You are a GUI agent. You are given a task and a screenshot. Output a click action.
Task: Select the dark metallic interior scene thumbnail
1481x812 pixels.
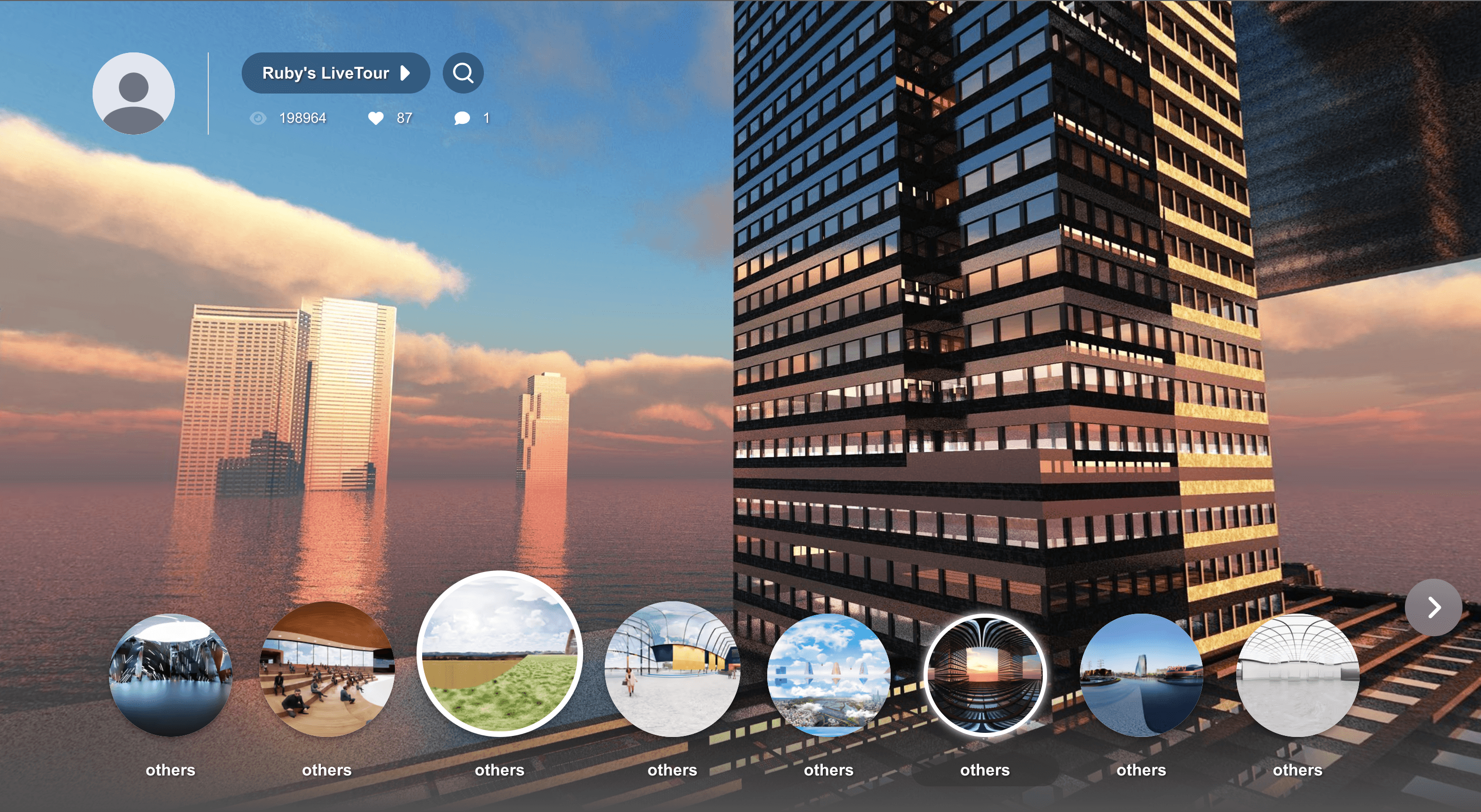(171, 675)
